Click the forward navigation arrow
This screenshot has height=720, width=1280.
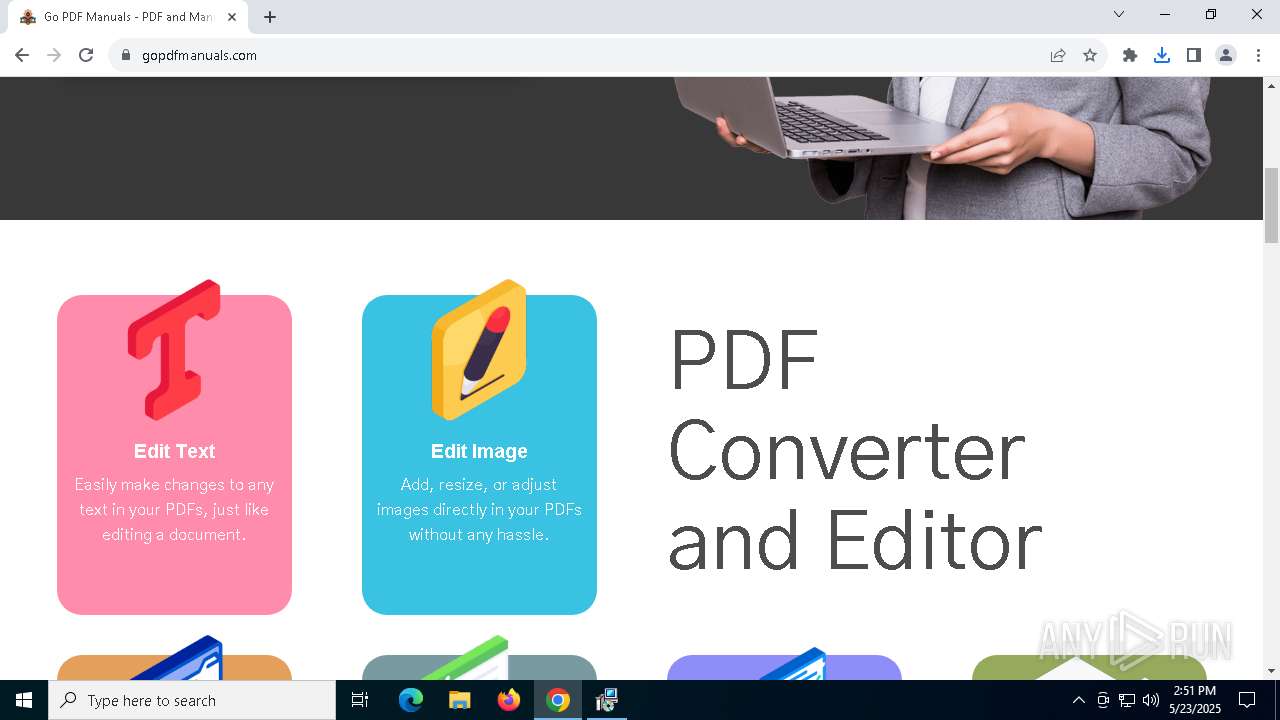(54, 55)
